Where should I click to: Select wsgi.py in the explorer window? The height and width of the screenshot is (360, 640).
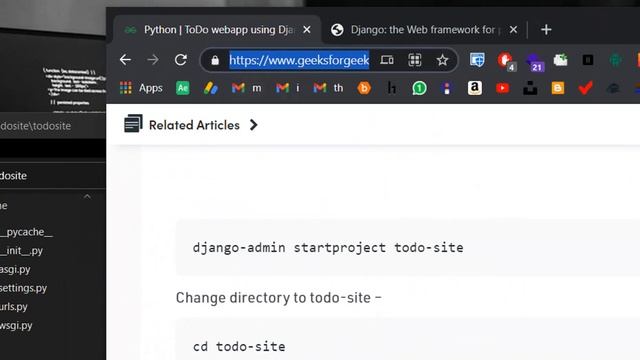[16, 326]
